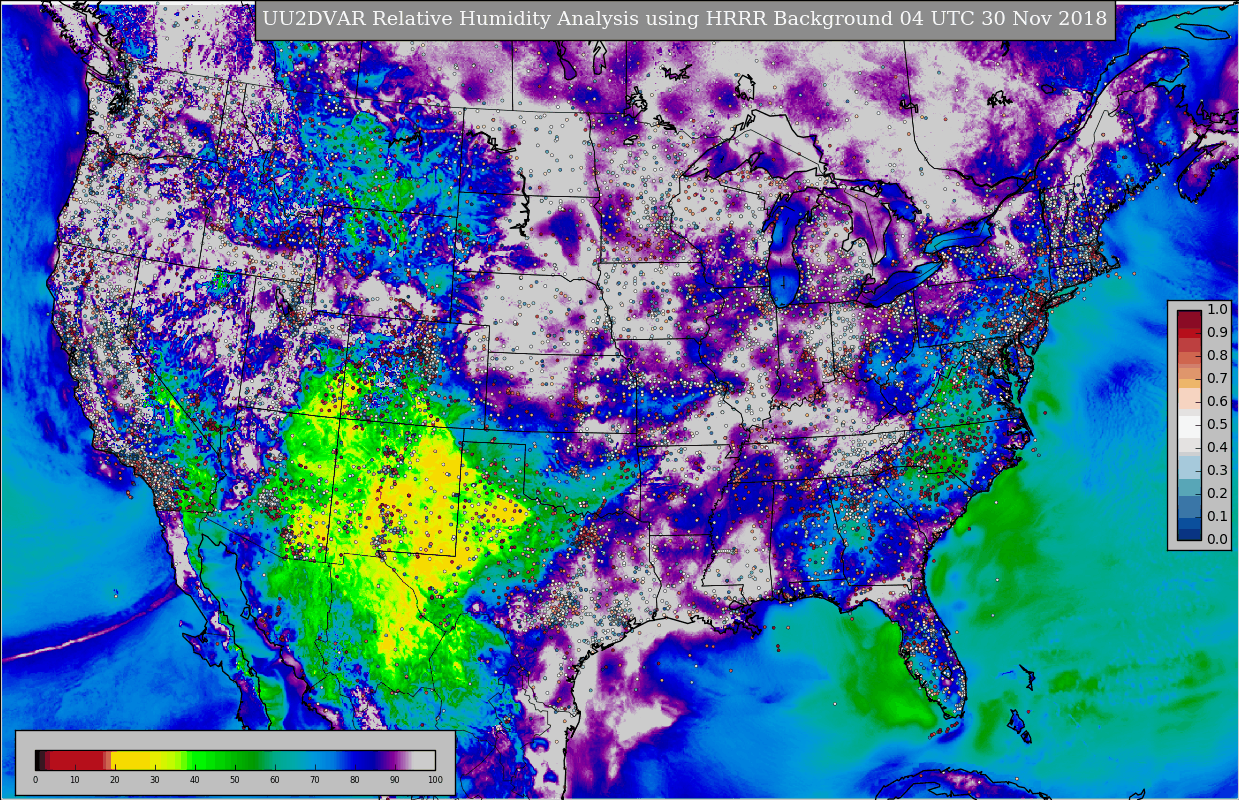Click the 0.6 label on right colorbar

coord(1217,401)
